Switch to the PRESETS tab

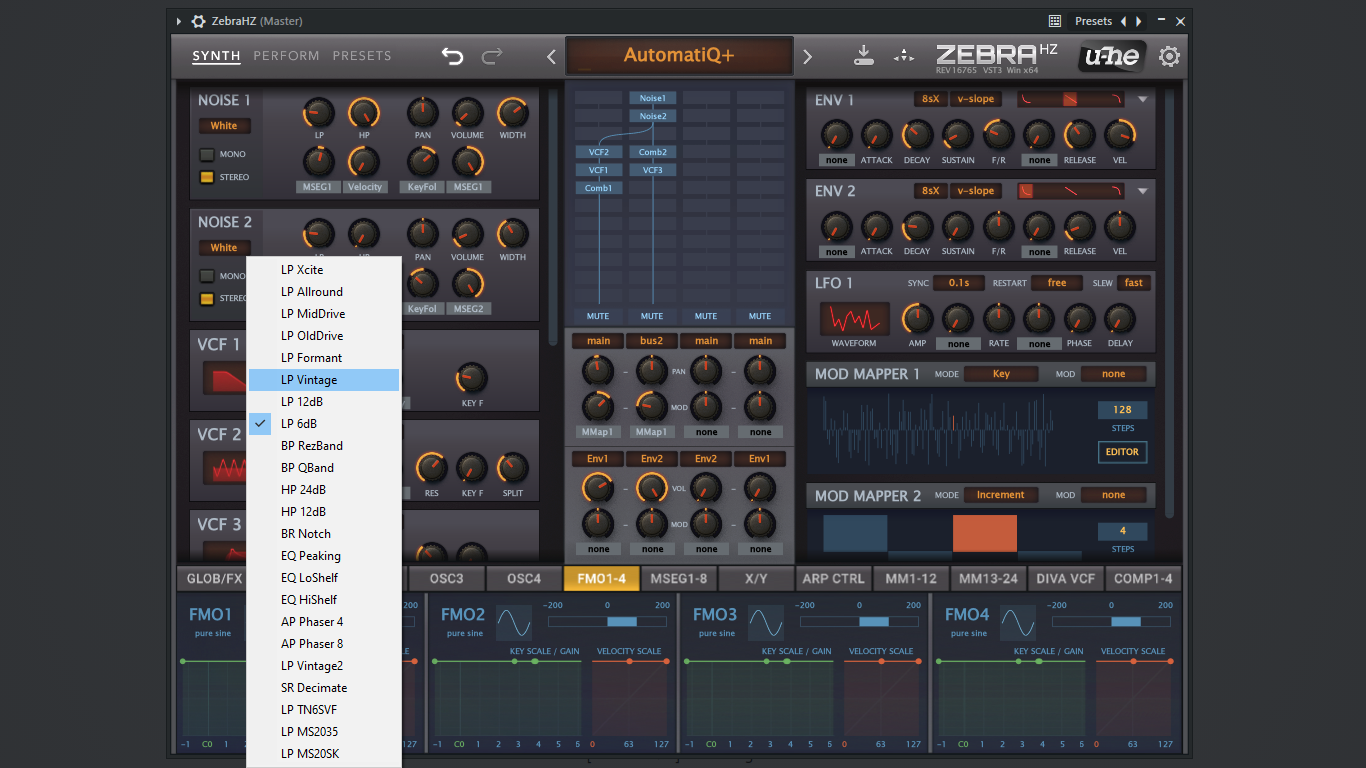[x=362, y=56]
